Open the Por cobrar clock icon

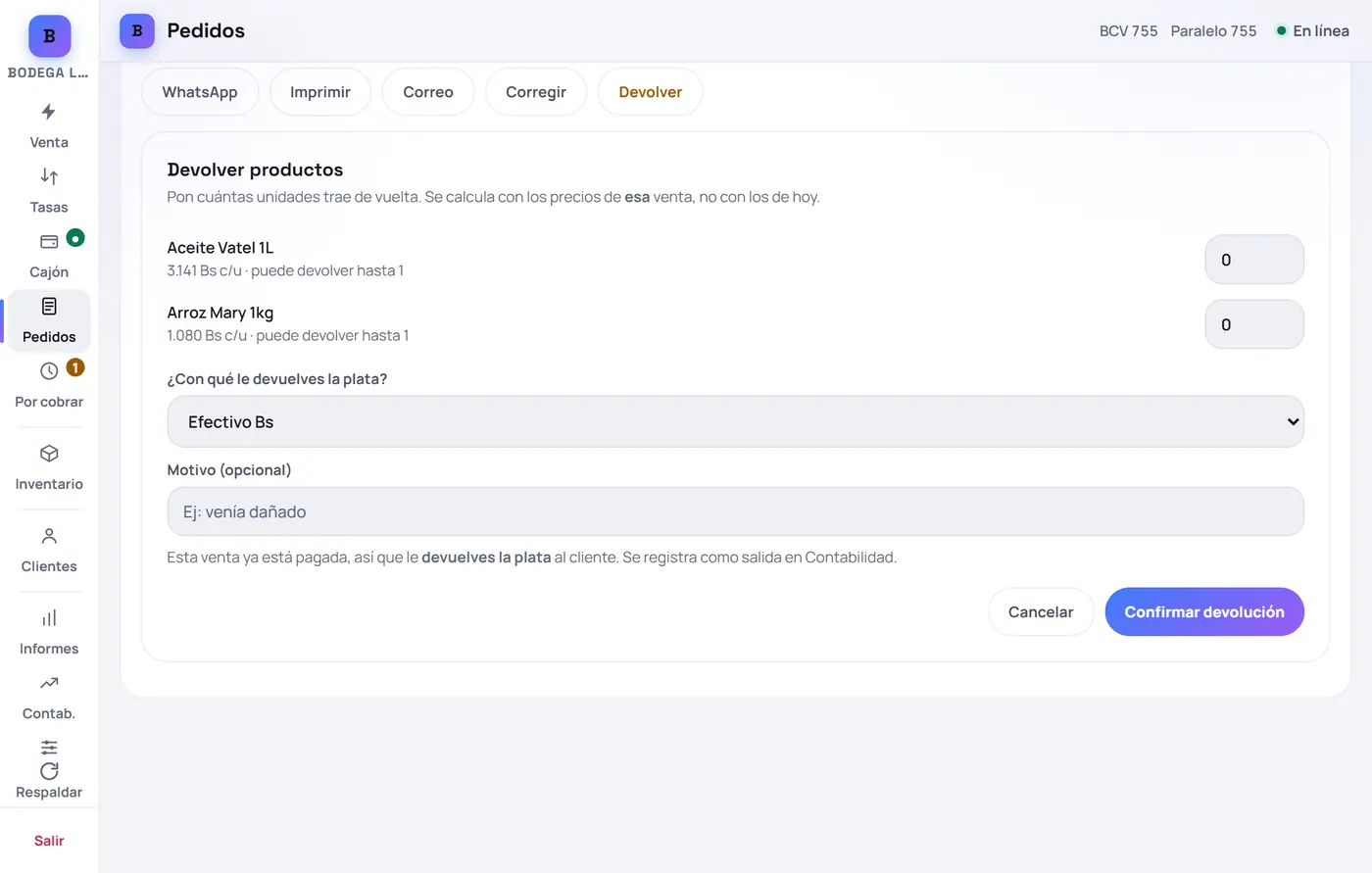tap(49, 370)
